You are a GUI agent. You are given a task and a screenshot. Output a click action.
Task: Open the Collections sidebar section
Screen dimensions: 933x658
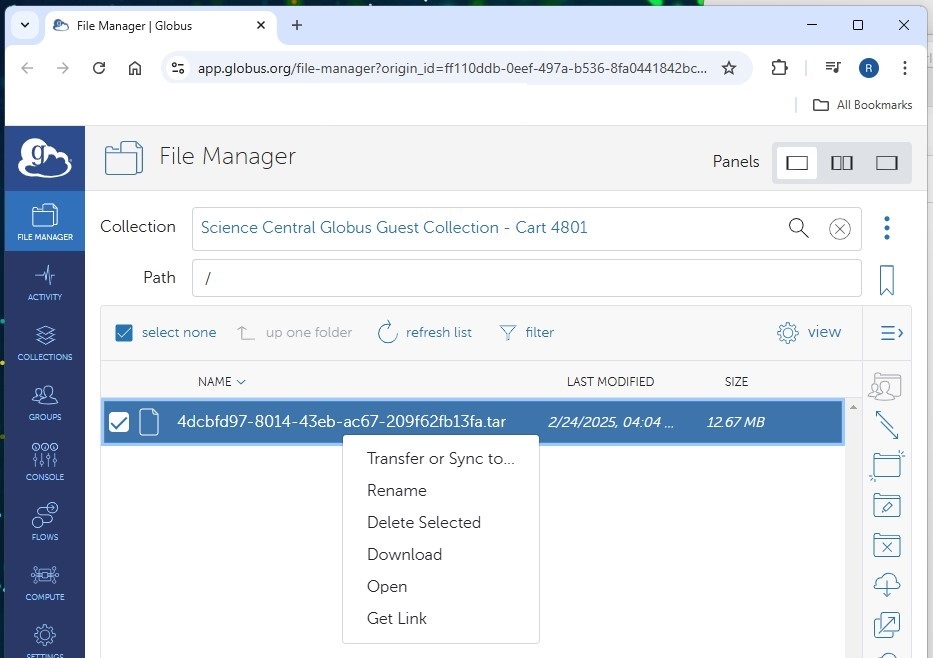pos(45,343)
